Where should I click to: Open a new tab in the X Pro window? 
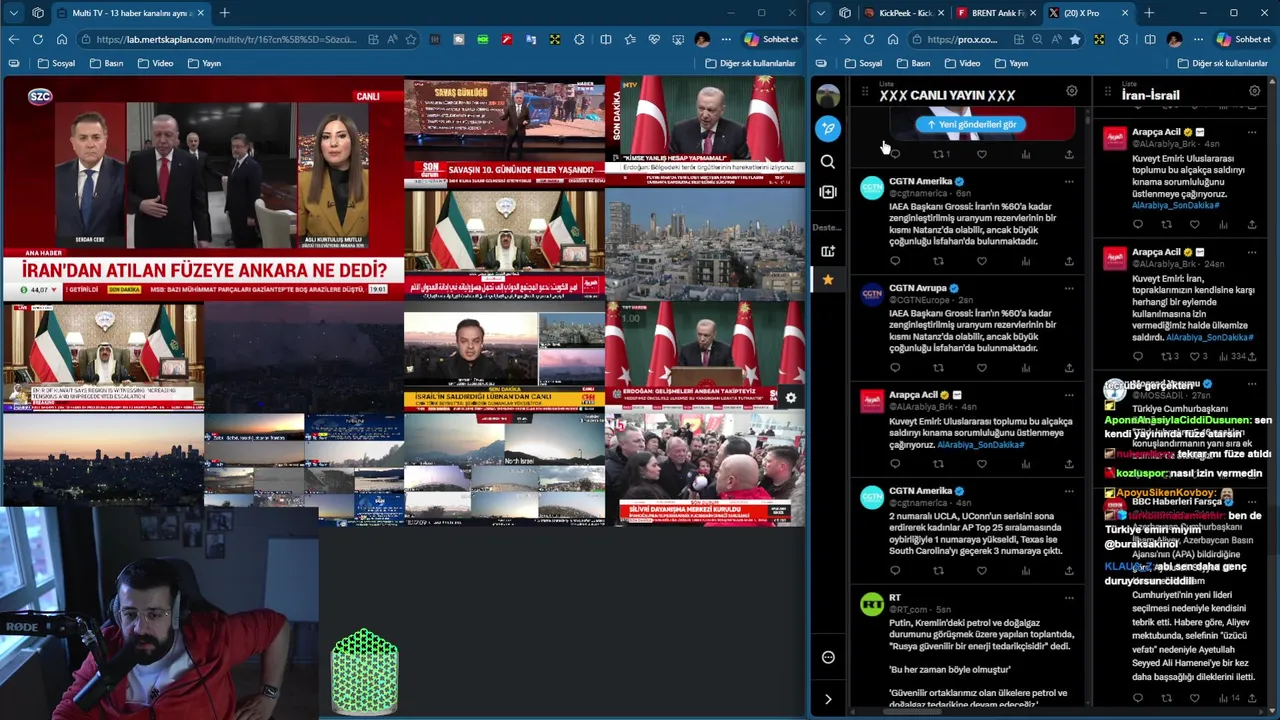(x=1149, y=13)
